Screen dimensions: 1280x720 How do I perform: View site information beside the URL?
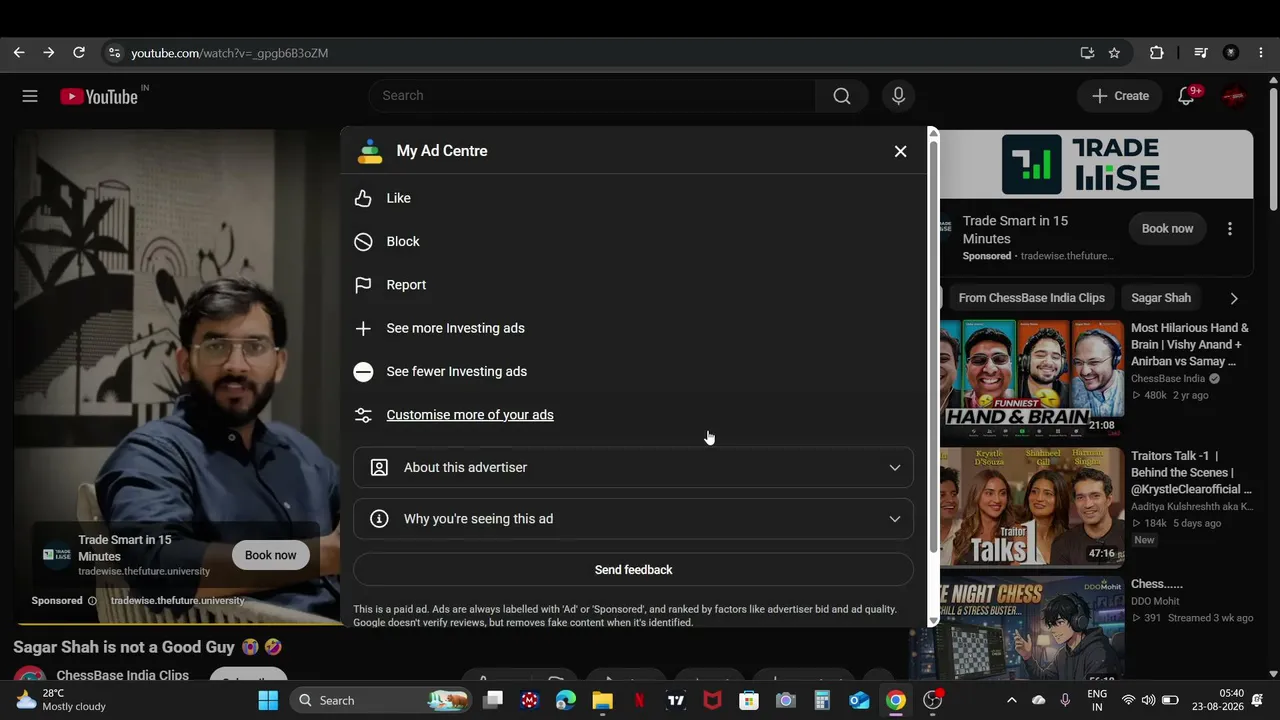click(114, 53)
